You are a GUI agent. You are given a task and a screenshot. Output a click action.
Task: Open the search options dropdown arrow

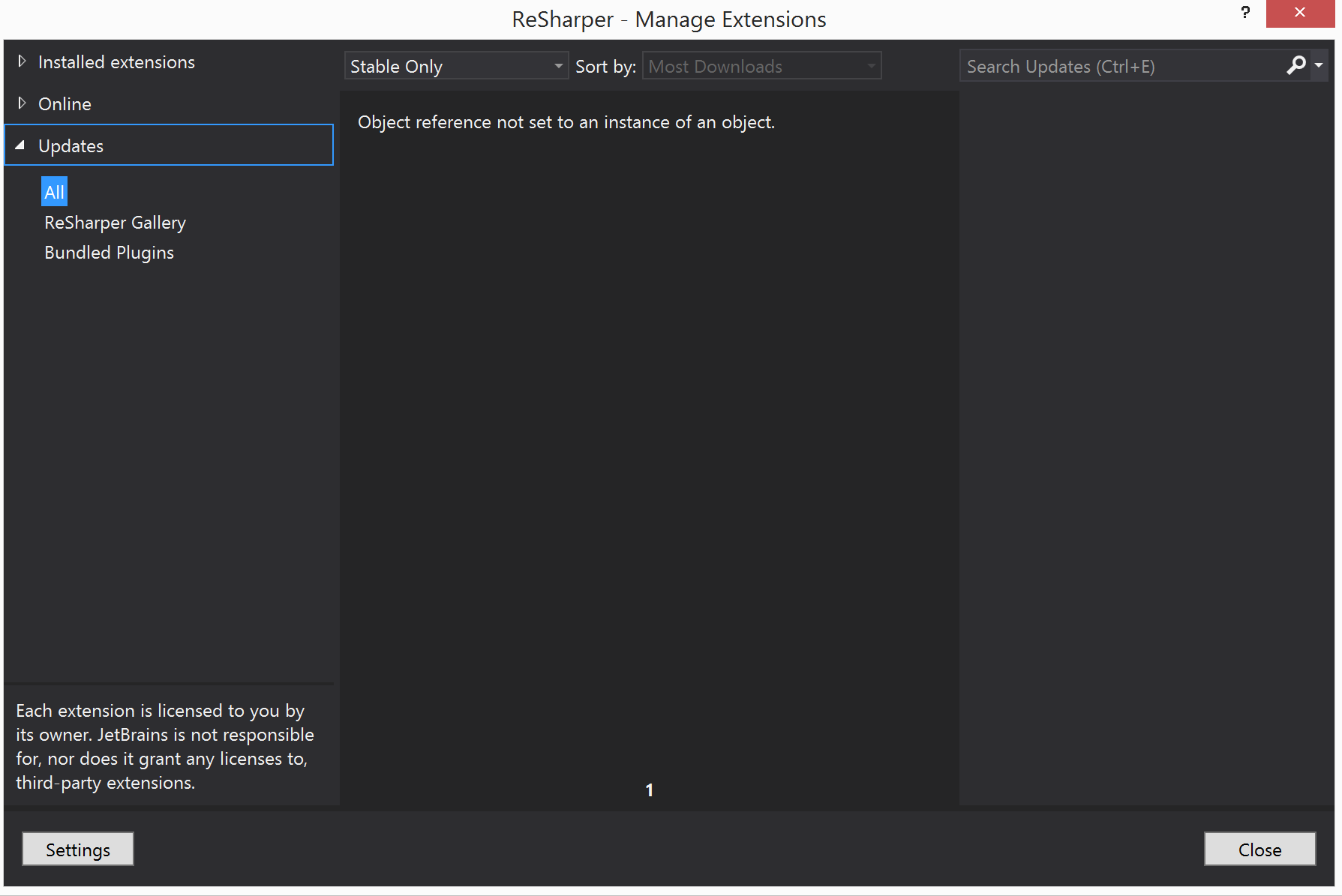point(1319,65)
